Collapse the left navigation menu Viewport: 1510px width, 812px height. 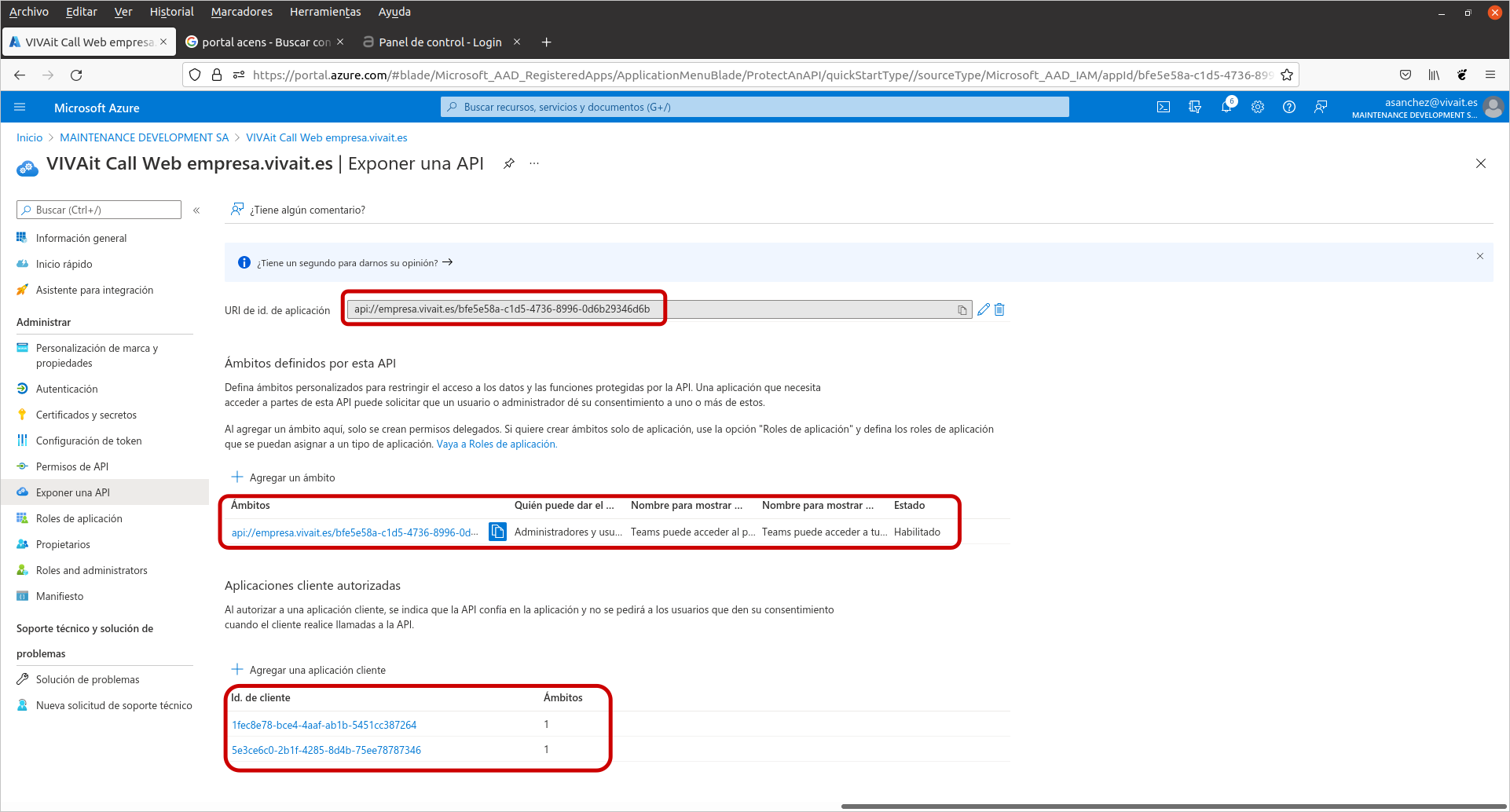196,210
